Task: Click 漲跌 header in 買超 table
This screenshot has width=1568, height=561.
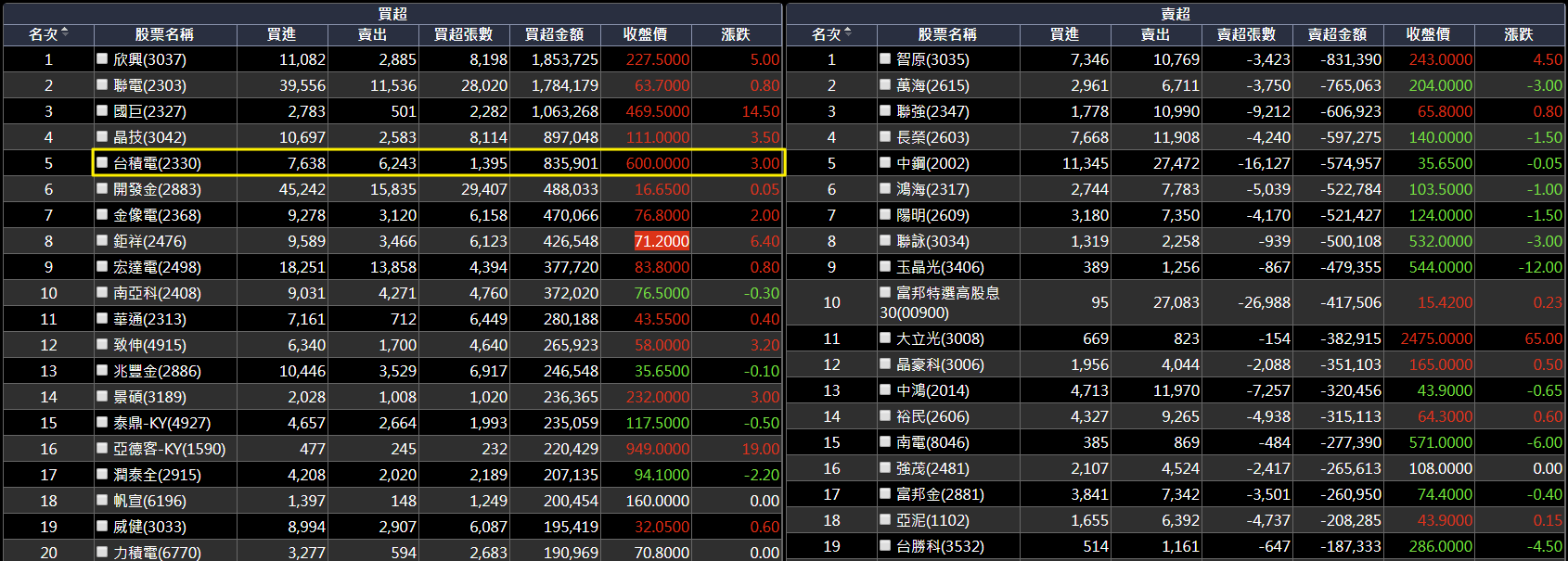Action: pos(737,34)
